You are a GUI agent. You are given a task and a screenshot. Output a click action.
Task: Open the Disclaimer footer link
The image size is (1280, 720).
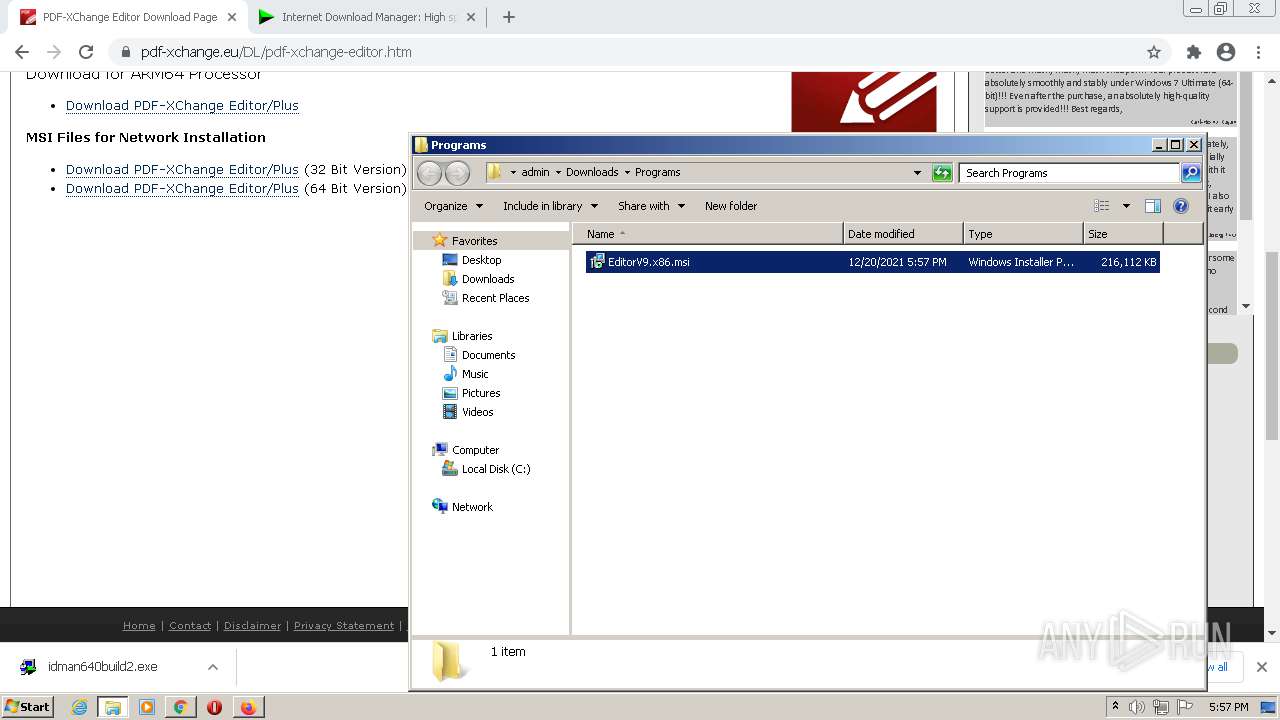[x=252, y=626]
